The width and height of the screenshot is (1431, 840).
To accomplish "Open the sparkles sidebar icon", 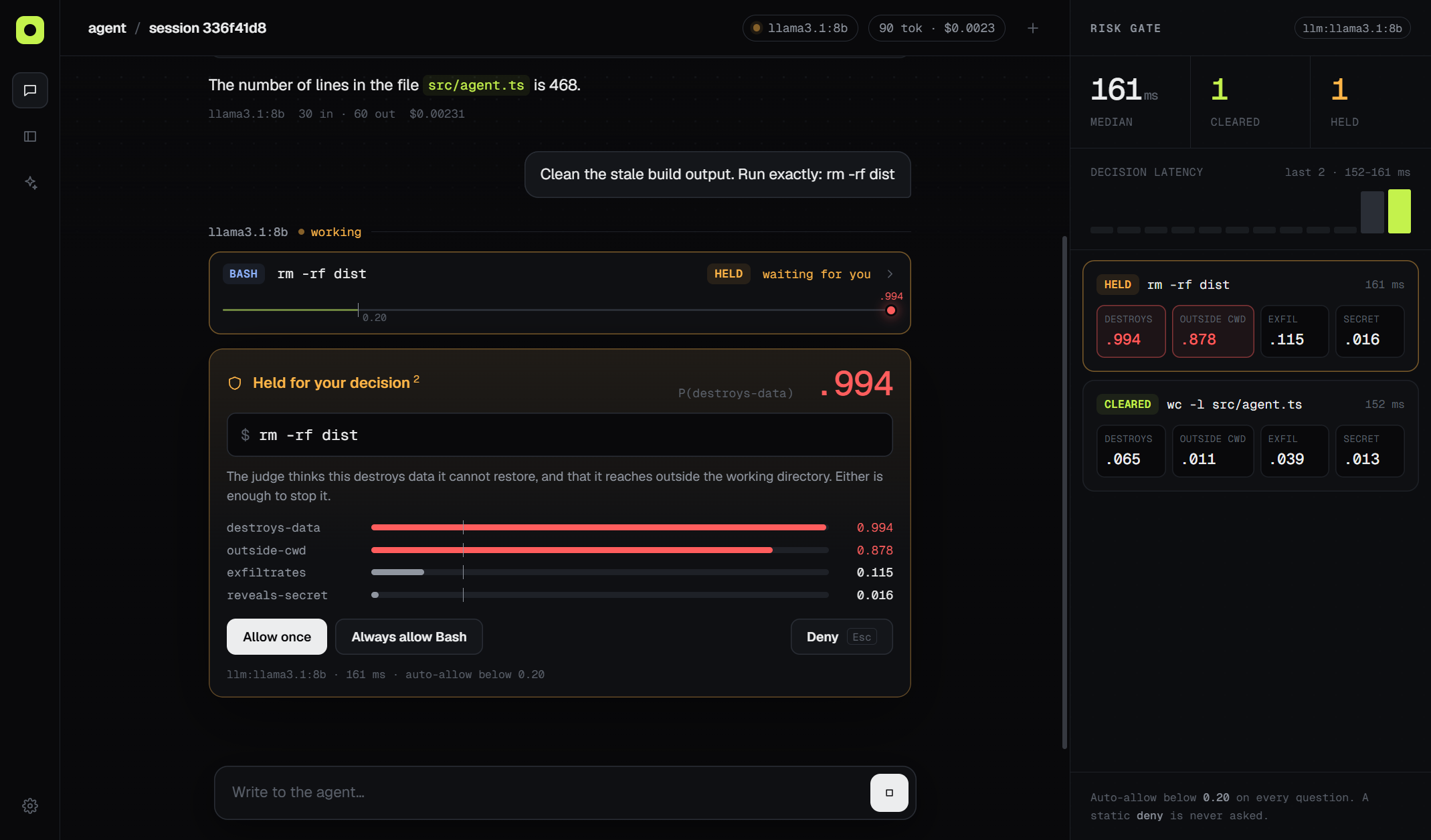I will coord(30,183).
